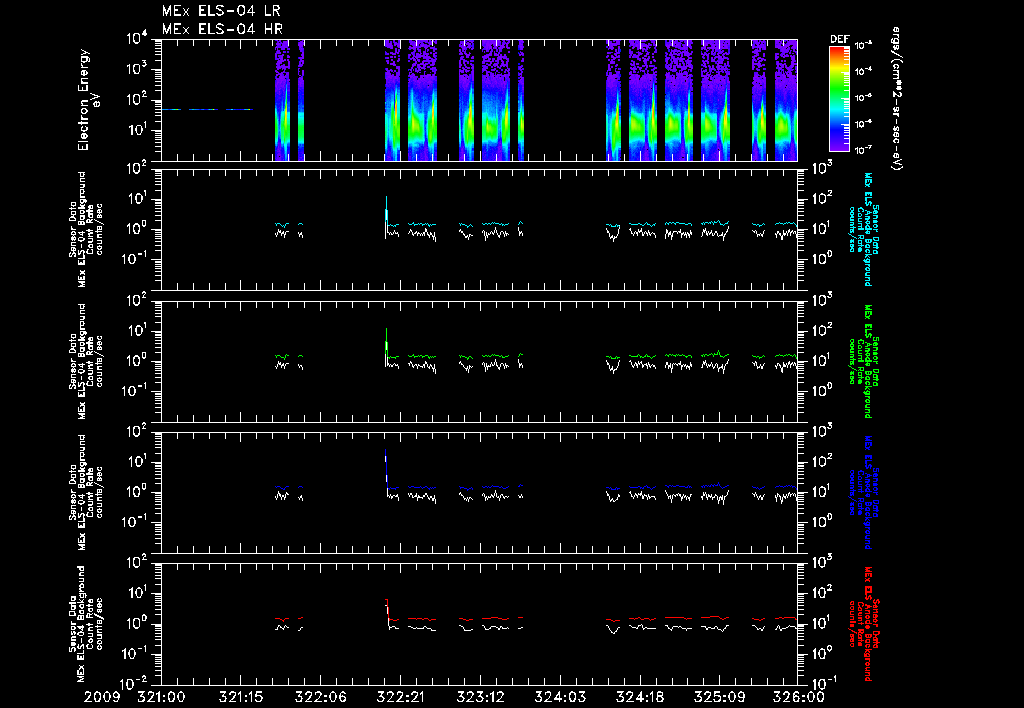This screenshot has height=708, width=1024.
Task: Click the 10^4 tick on the electron energy axis
Action: click(137, 39)
